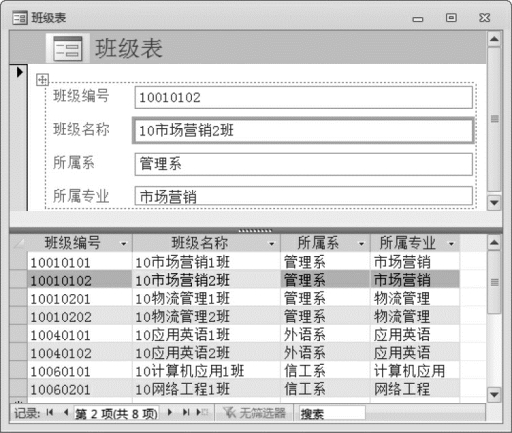The image size is (512, 433).
Task: Click the form/datasheet splitter bar handle
Action: tap(255, 230)
